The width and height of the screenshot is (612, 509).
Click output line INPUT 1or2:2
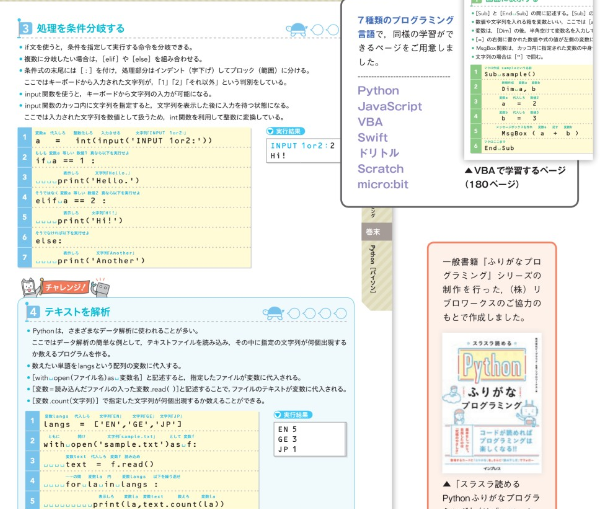click(302, 146)
